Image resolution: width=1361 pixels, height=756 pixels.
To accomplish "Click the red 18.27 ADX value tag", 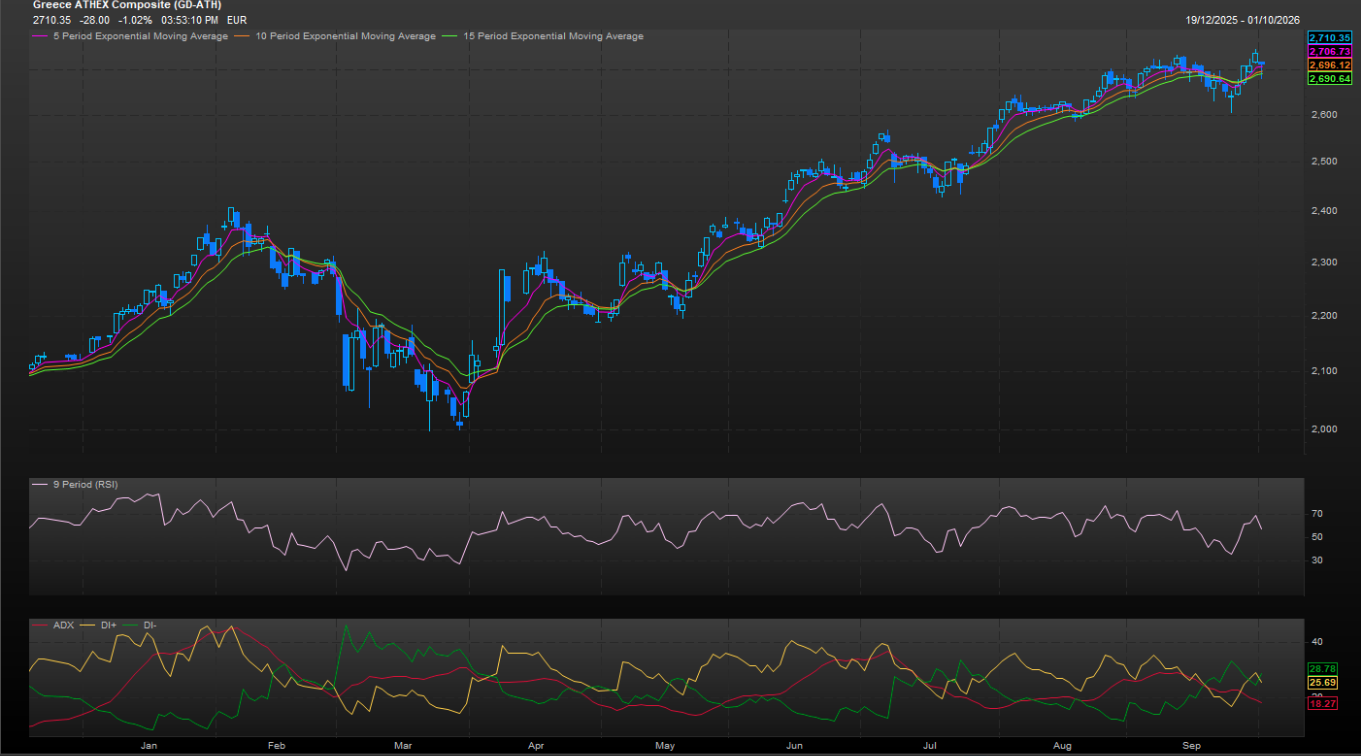I will (1323, 704).
